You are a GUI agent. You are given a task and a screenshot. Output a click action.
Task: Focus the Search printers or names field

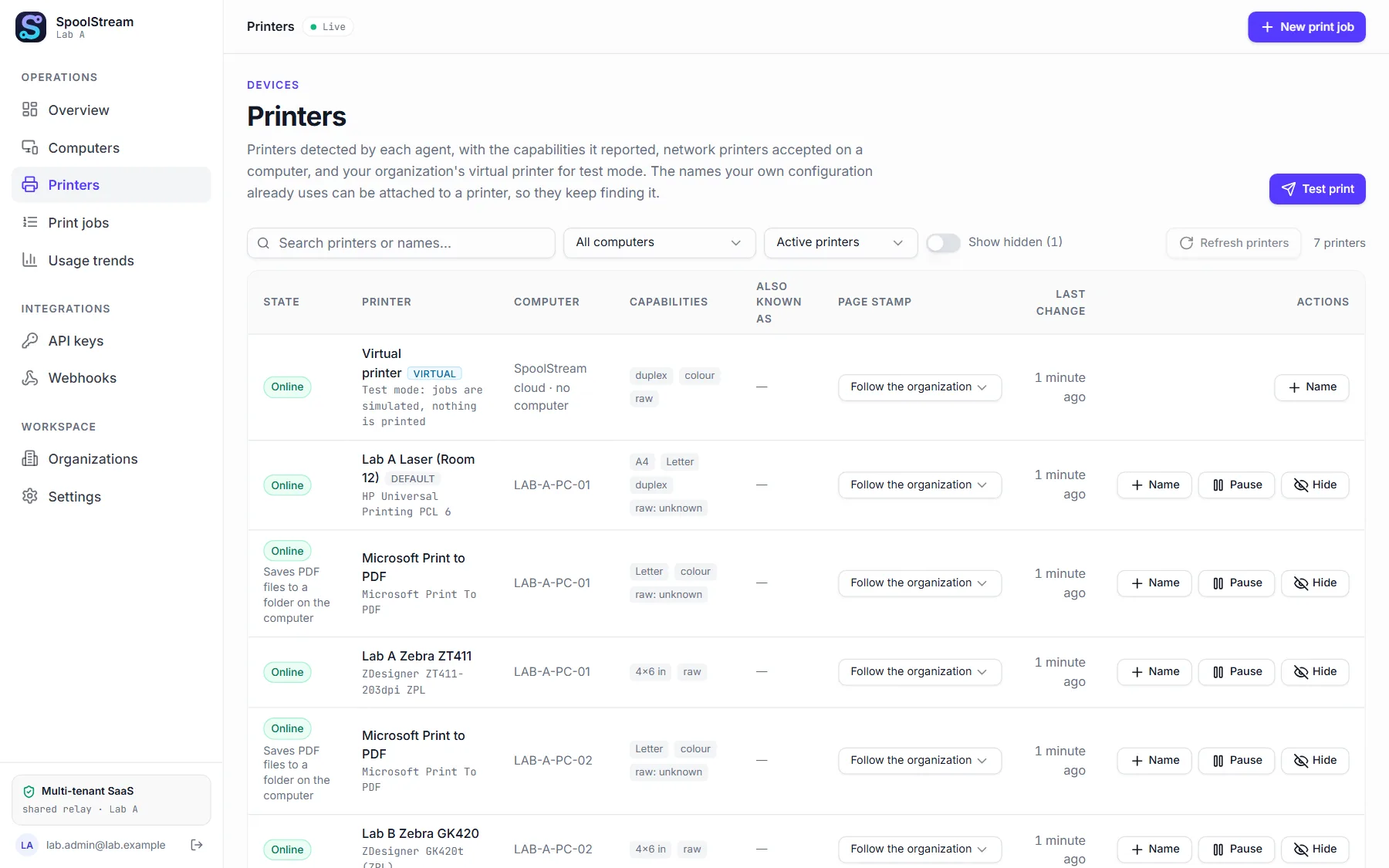[401, 243]
